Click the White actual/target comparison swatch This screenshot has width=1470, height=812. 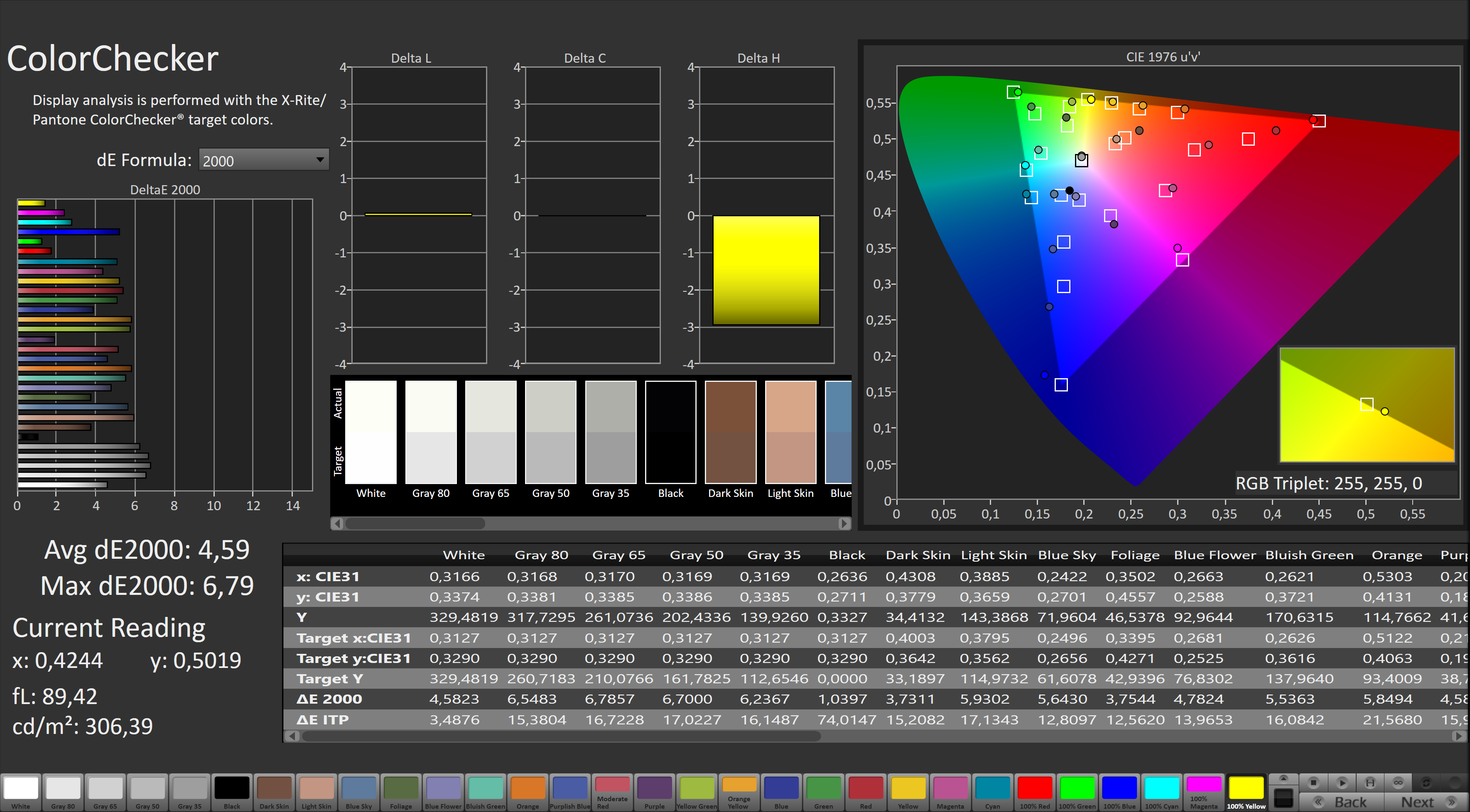pyautogui.click(x=371, y=432)
